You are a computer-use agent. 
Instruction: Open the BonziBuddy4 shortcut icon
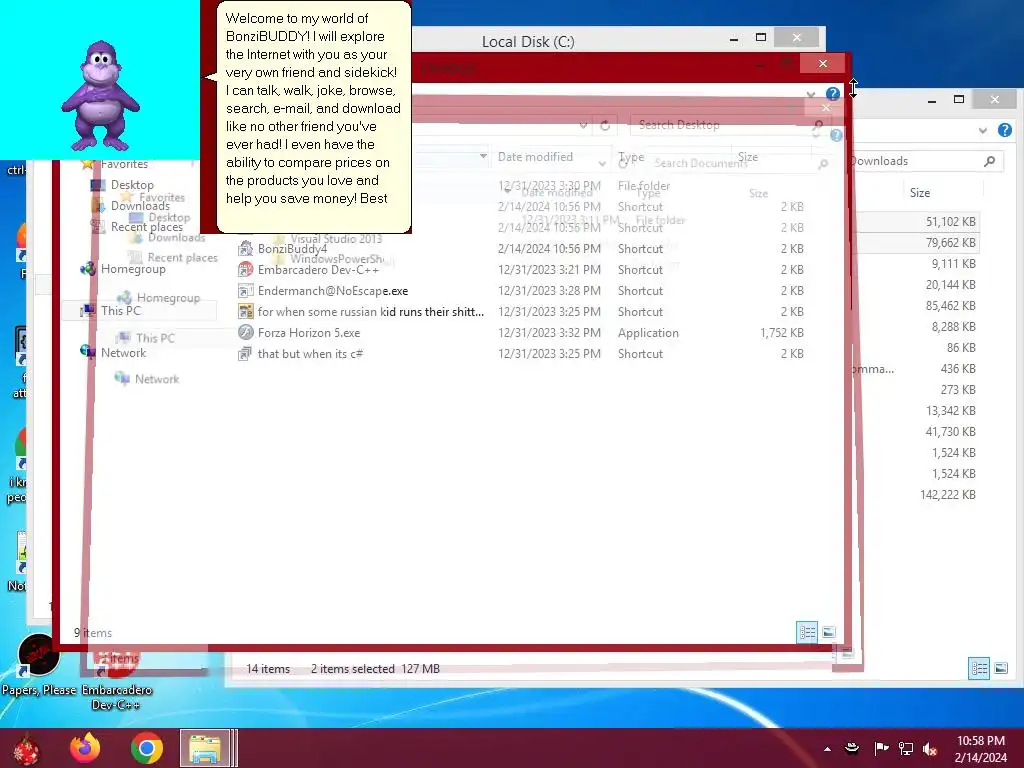coord(246,248)
